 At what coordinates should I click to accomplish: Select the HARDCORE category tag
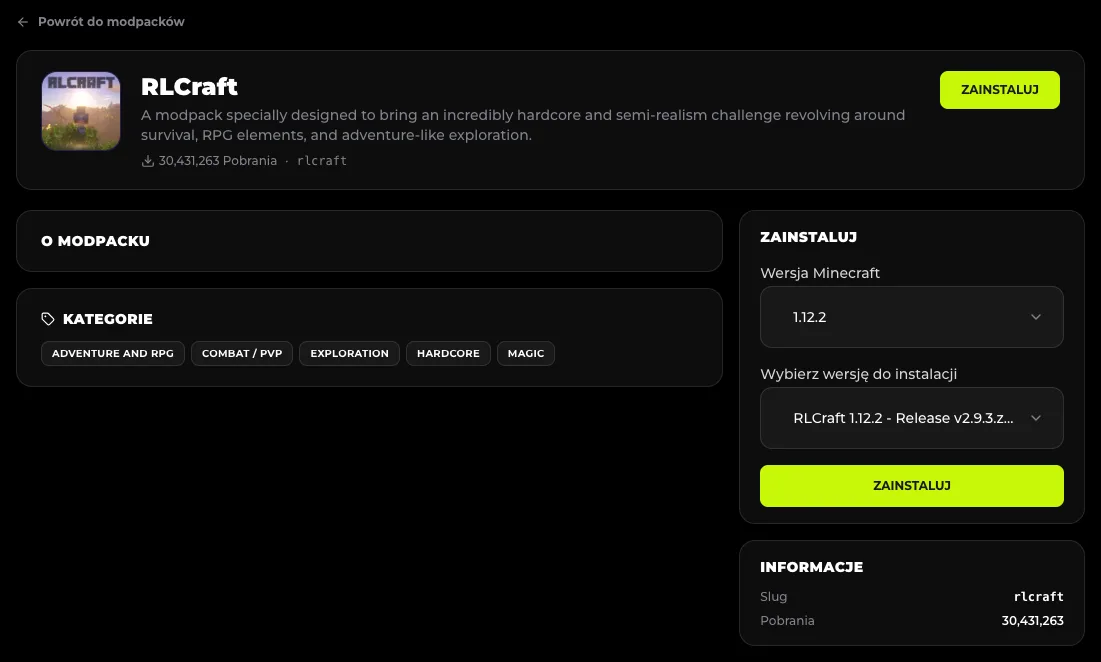click(448, 353)
